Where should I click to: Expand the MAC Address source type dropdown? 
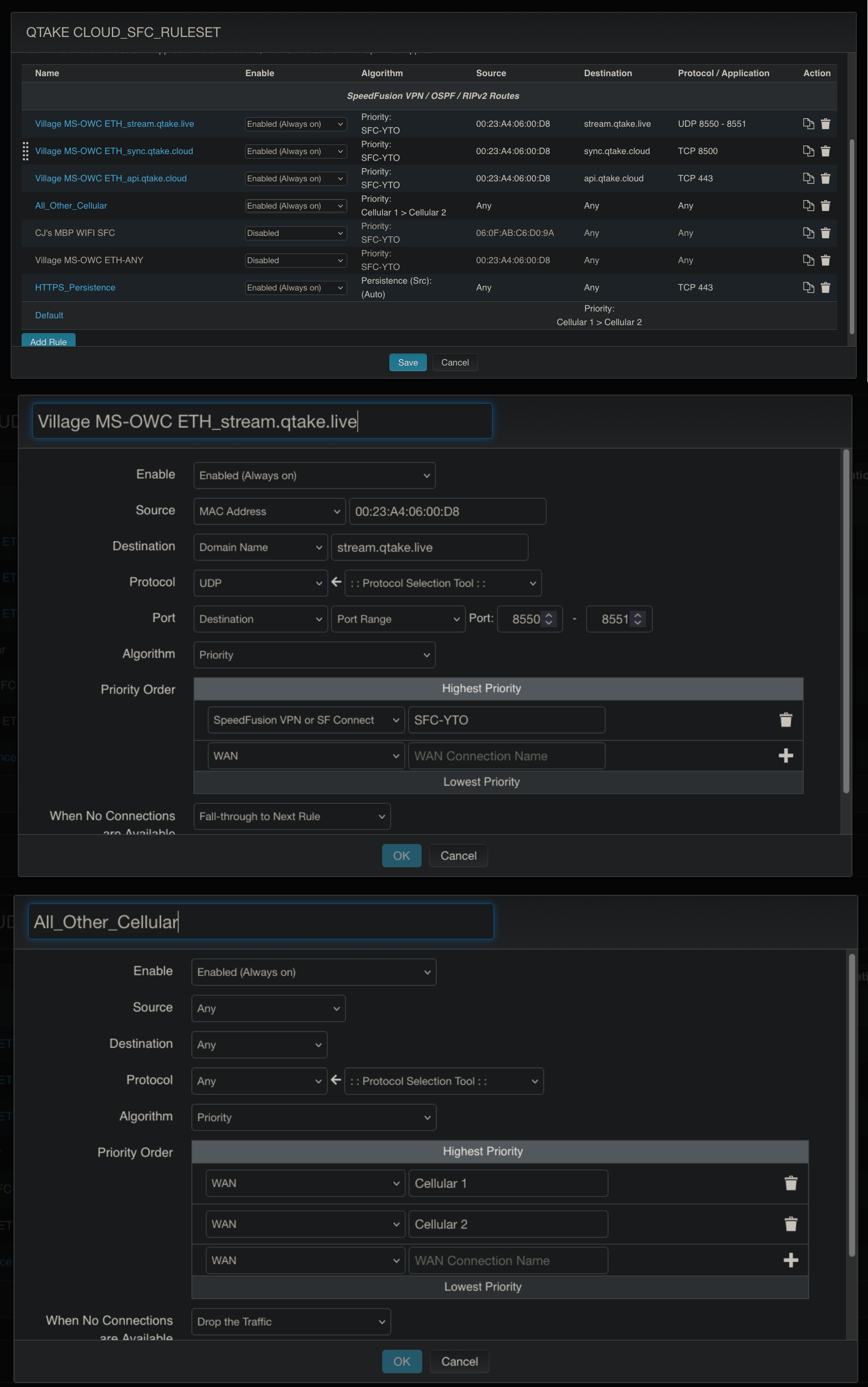269,511
